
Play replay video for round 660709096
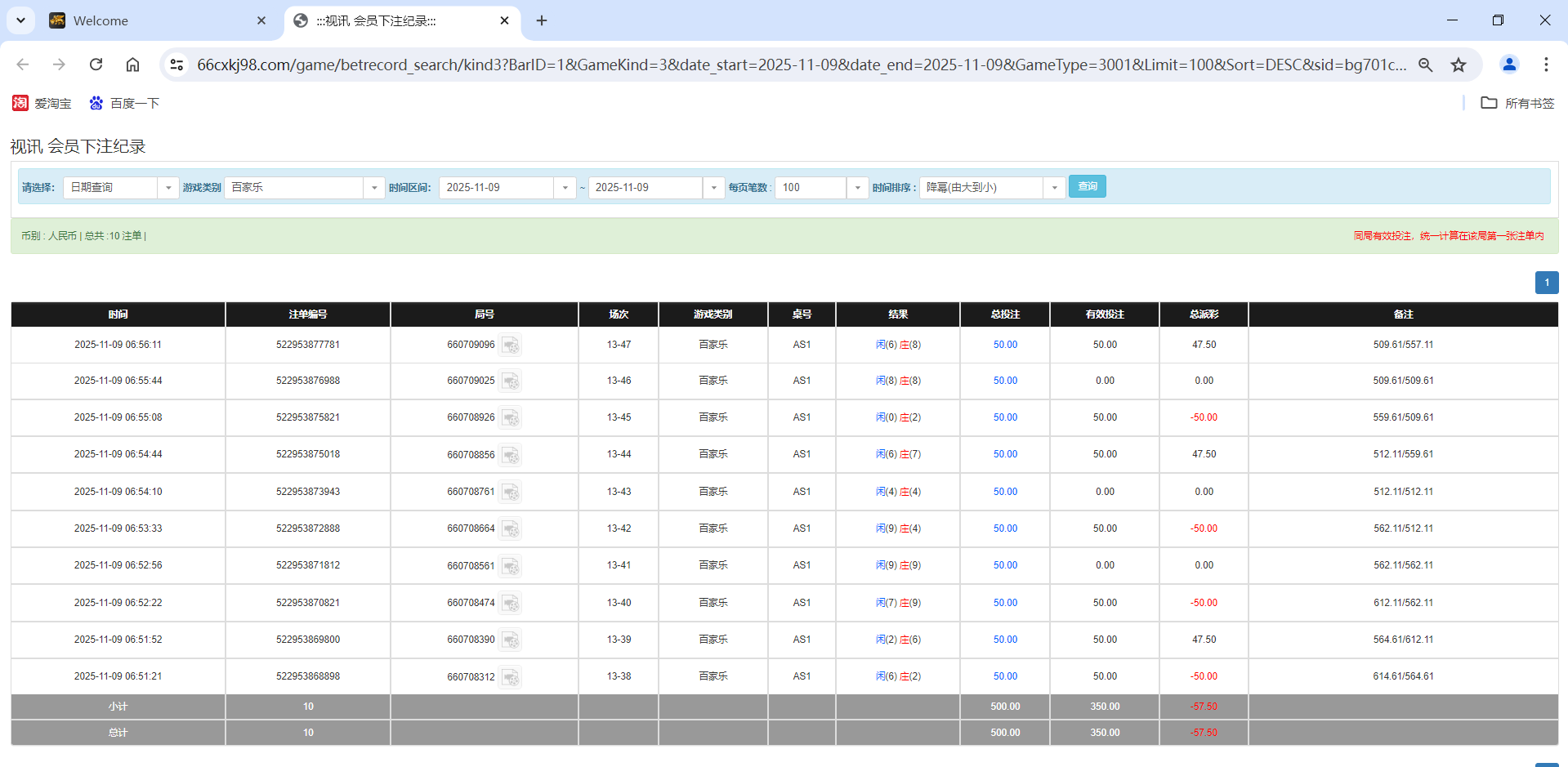[511, 345]
